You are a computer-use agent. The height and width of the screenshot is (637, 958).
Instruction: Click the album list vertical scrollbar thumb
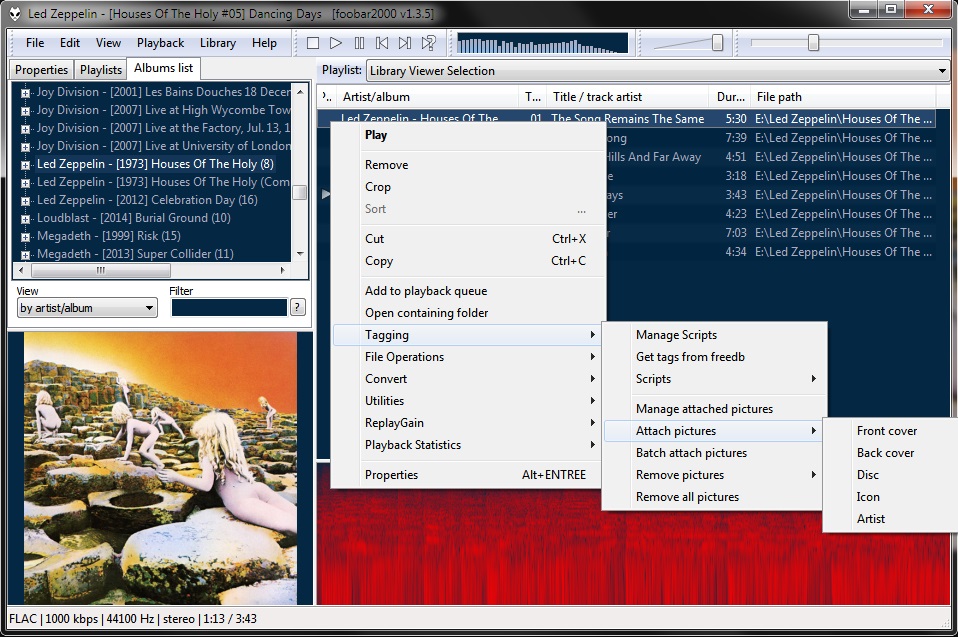point(299,192)
